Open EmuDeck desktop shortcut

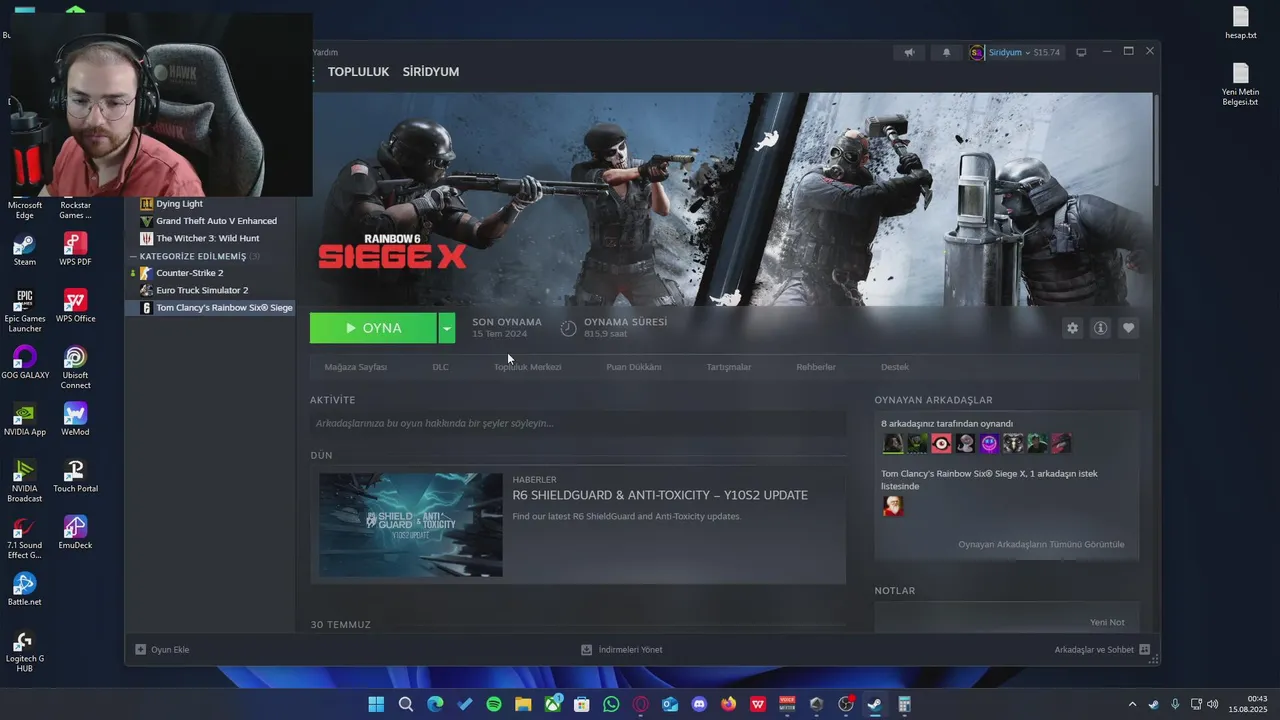pyautogui.click(x=75, y=533)
